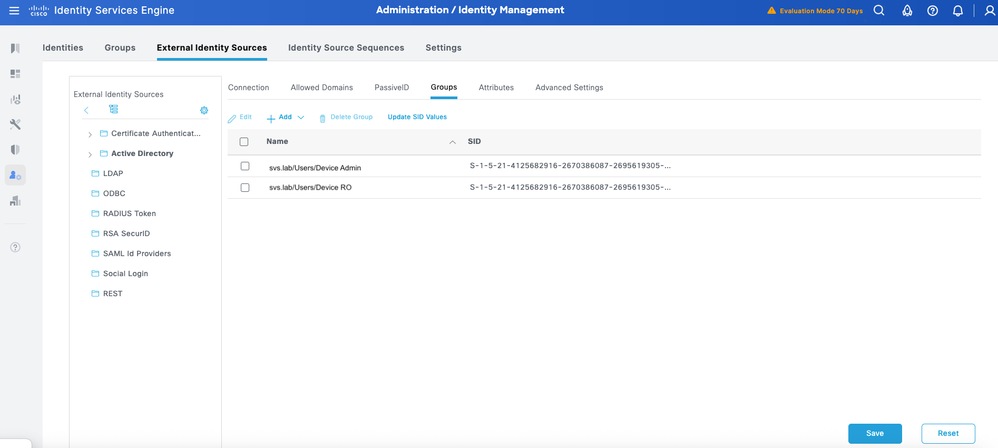Switch to the Identity Source Sequences tab
Viewport: 998px width, 448px height.
[346, 48]
